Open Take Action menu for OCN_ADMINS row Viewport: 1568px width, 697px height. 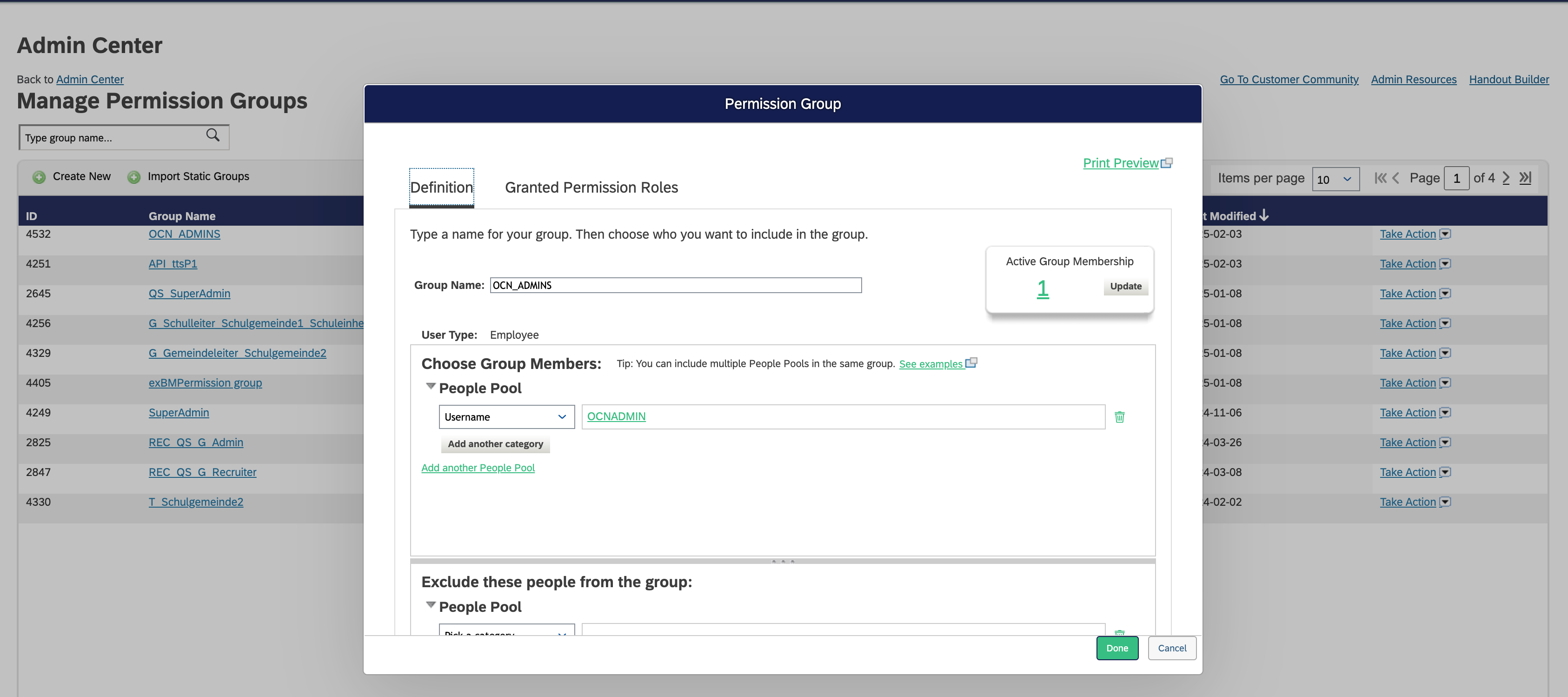1444,234
